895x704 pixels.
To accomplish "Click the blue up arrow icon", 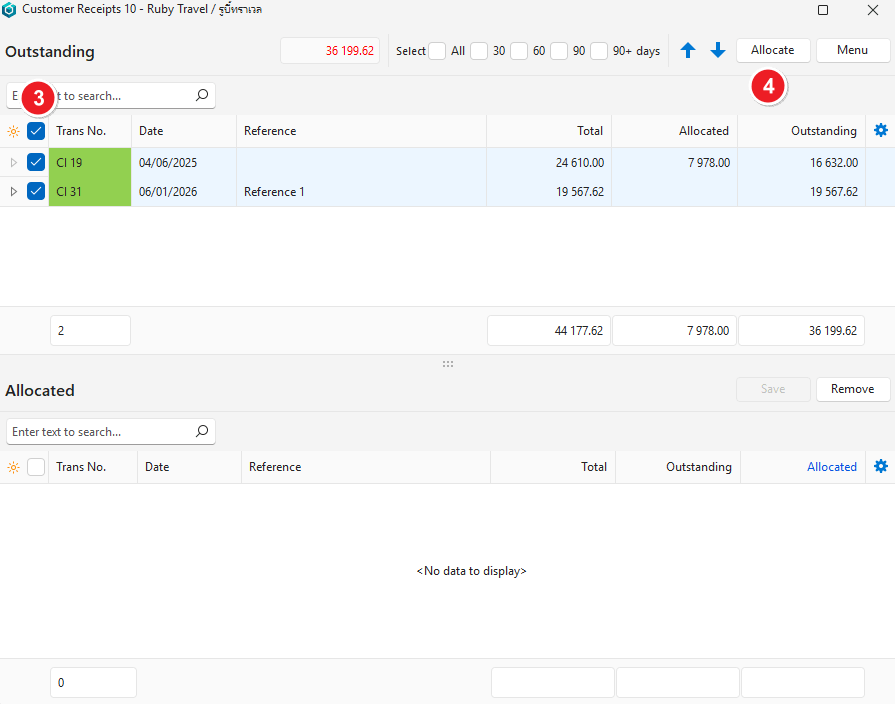I will (688, 51).
